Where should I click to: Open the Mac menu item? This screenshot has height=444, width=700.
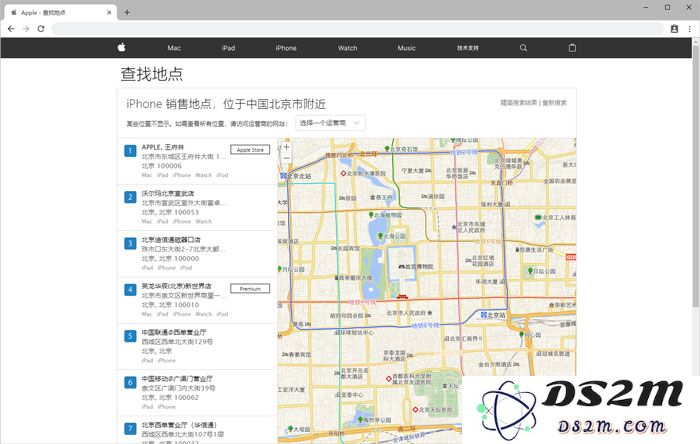click(x=174, y=48)
